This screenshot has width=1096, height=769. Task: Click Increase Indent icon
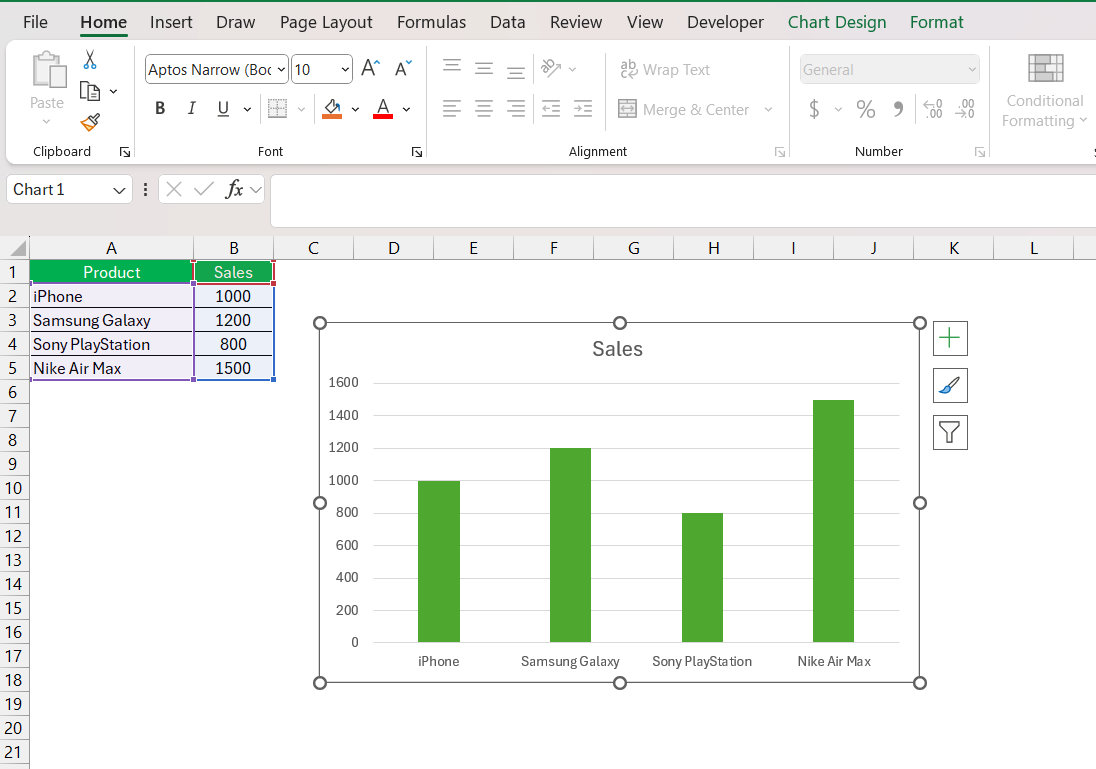583,108
